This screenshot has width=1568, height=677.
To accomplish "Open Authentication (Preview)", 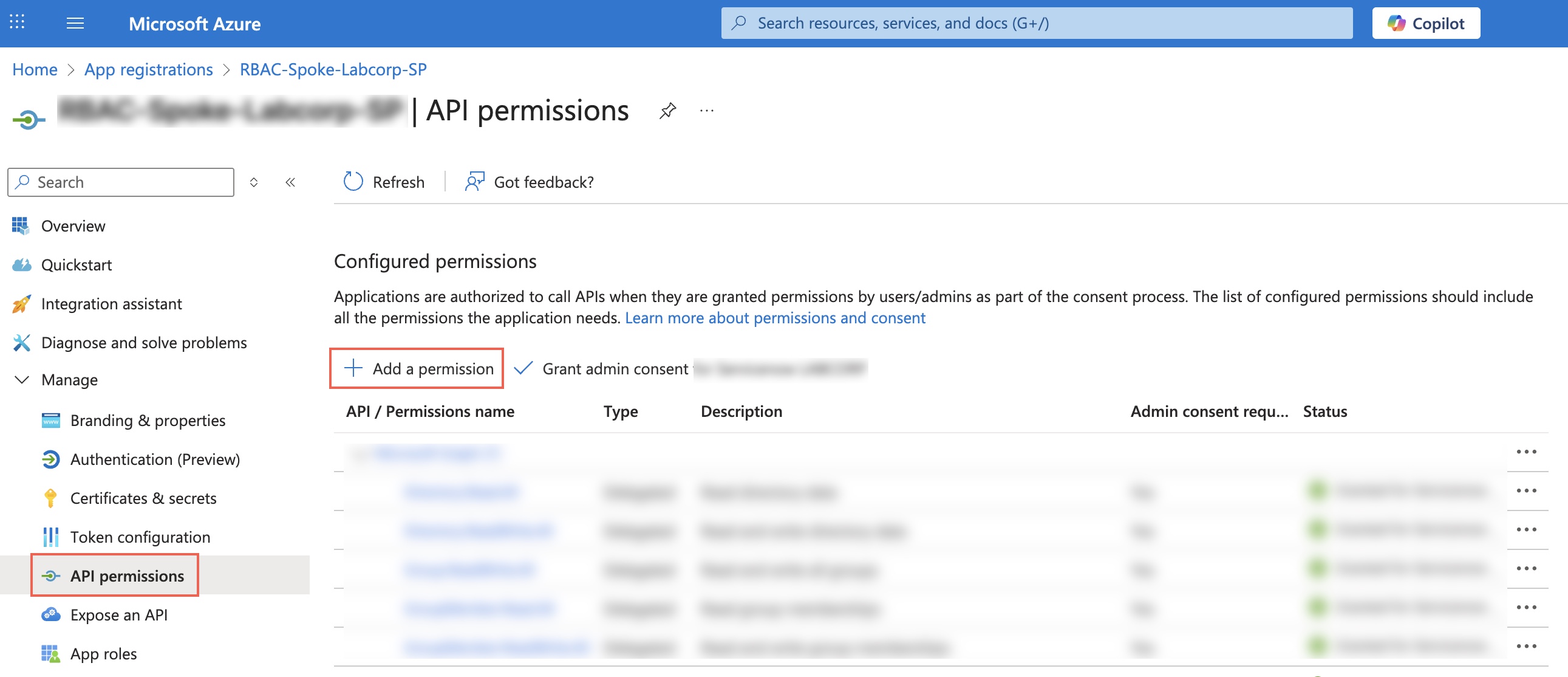I will pyautogui.click(x=155, y=459).
